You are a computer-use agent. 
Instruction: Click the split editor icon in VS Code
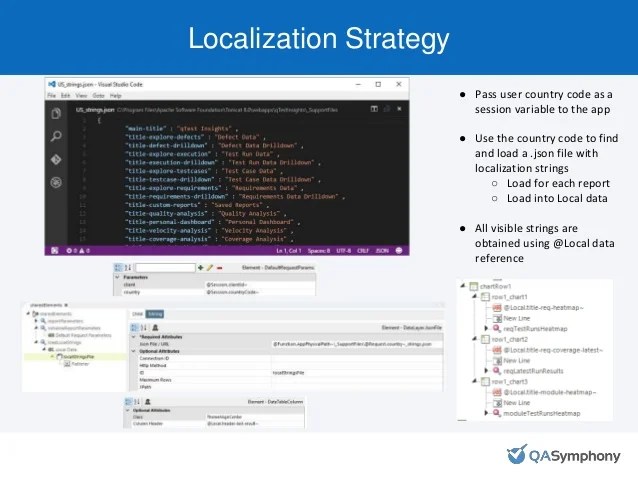pos(374,109)
